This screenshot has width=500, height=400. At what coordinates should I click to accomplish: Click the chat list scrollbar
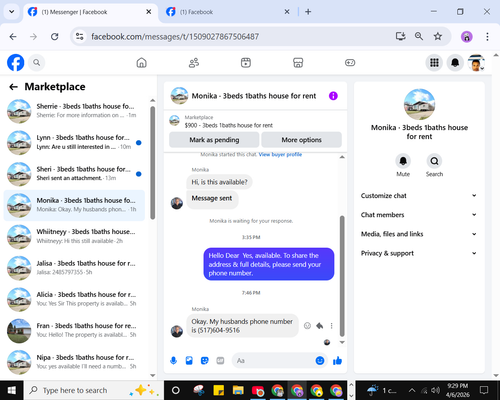pos(153,163)
